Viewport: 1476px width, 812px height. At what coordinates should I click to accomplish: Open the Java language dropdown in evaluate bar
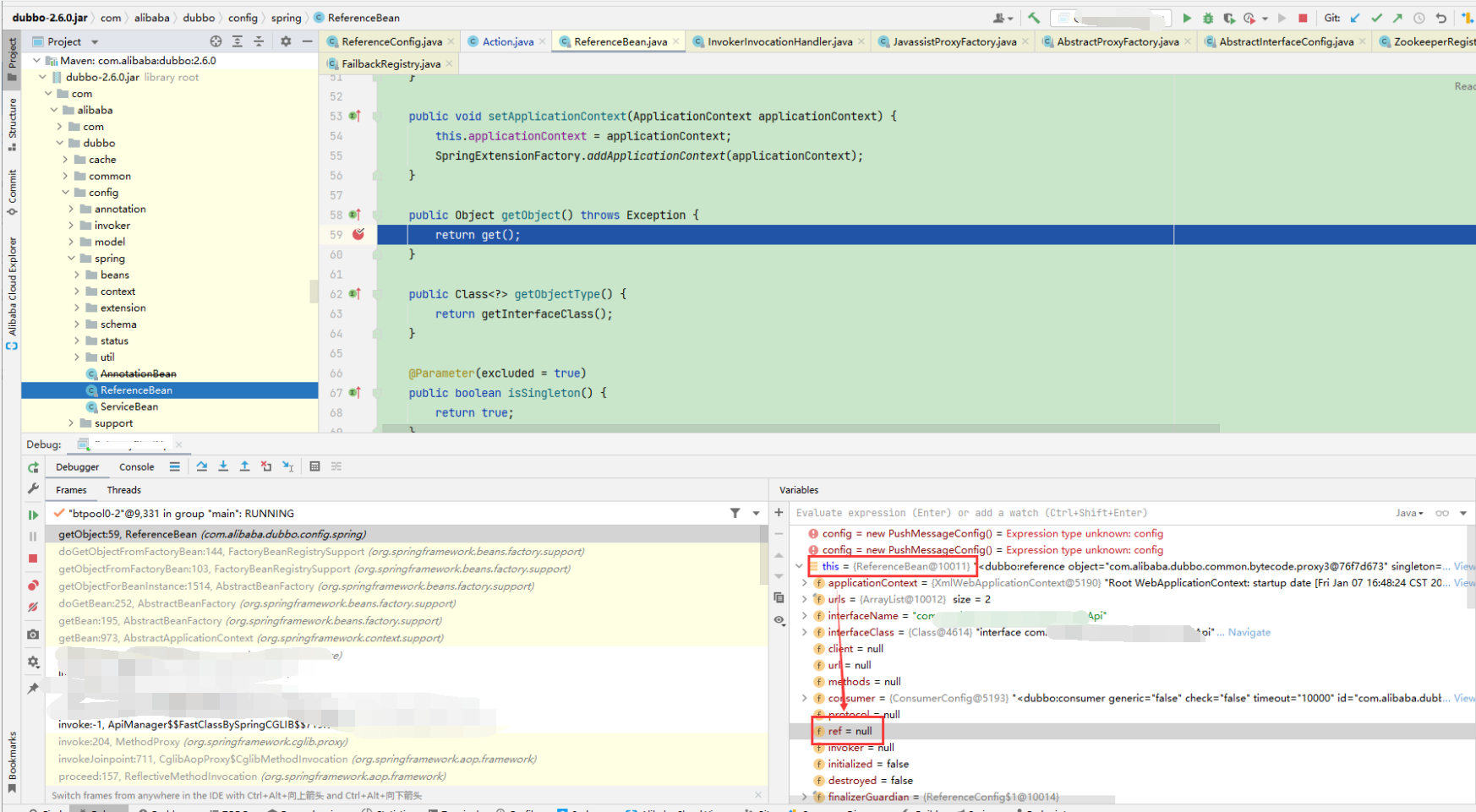pos(1409,513)
